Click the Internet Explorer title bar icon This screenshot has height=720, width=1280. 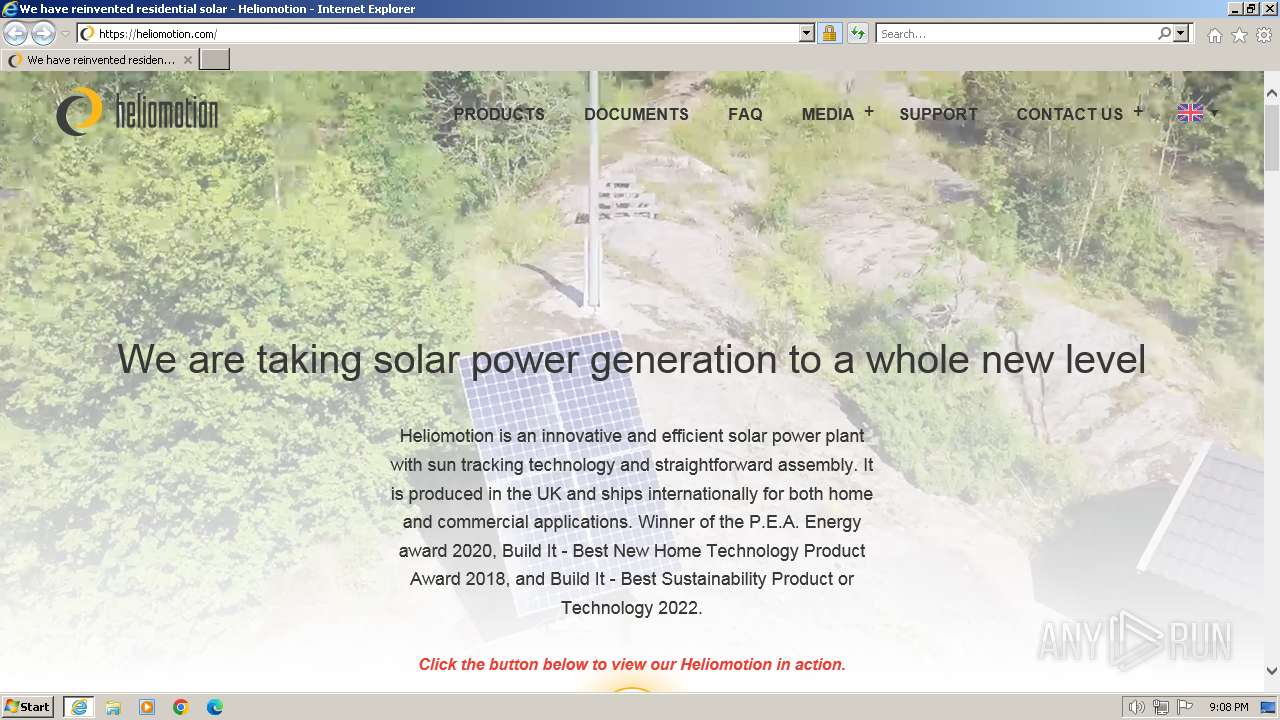coord(10,9)
